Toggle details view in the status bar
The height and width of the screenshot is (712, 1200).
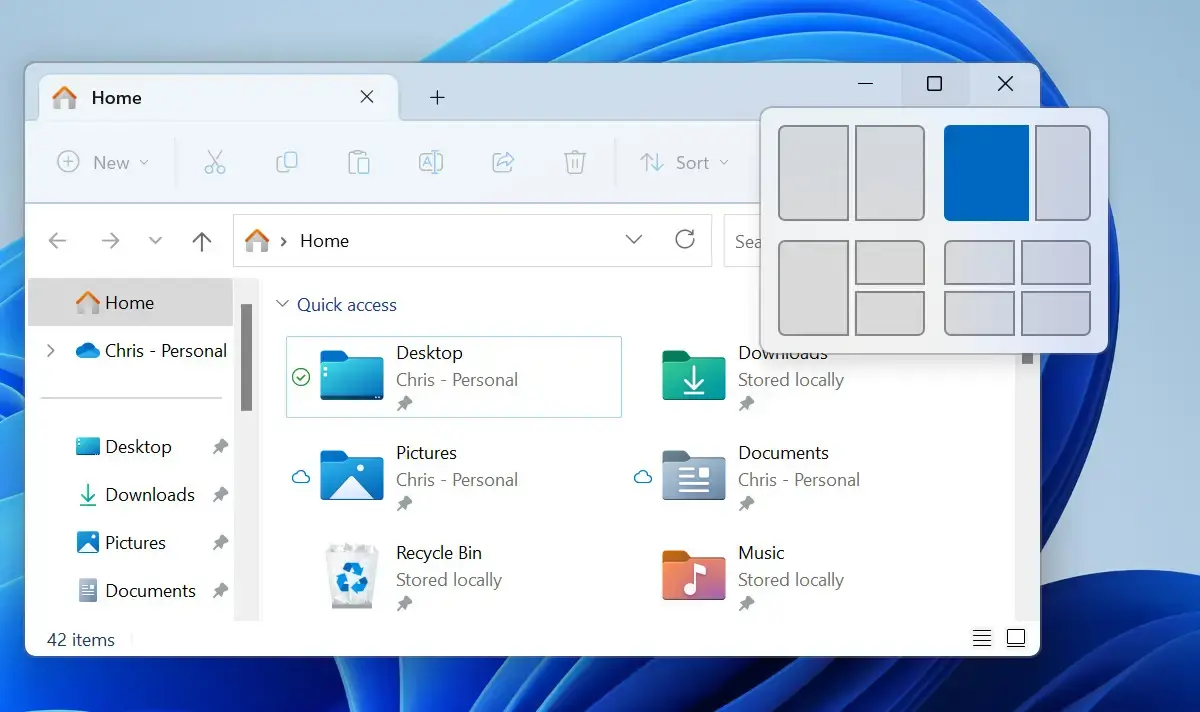click(981, 637)
